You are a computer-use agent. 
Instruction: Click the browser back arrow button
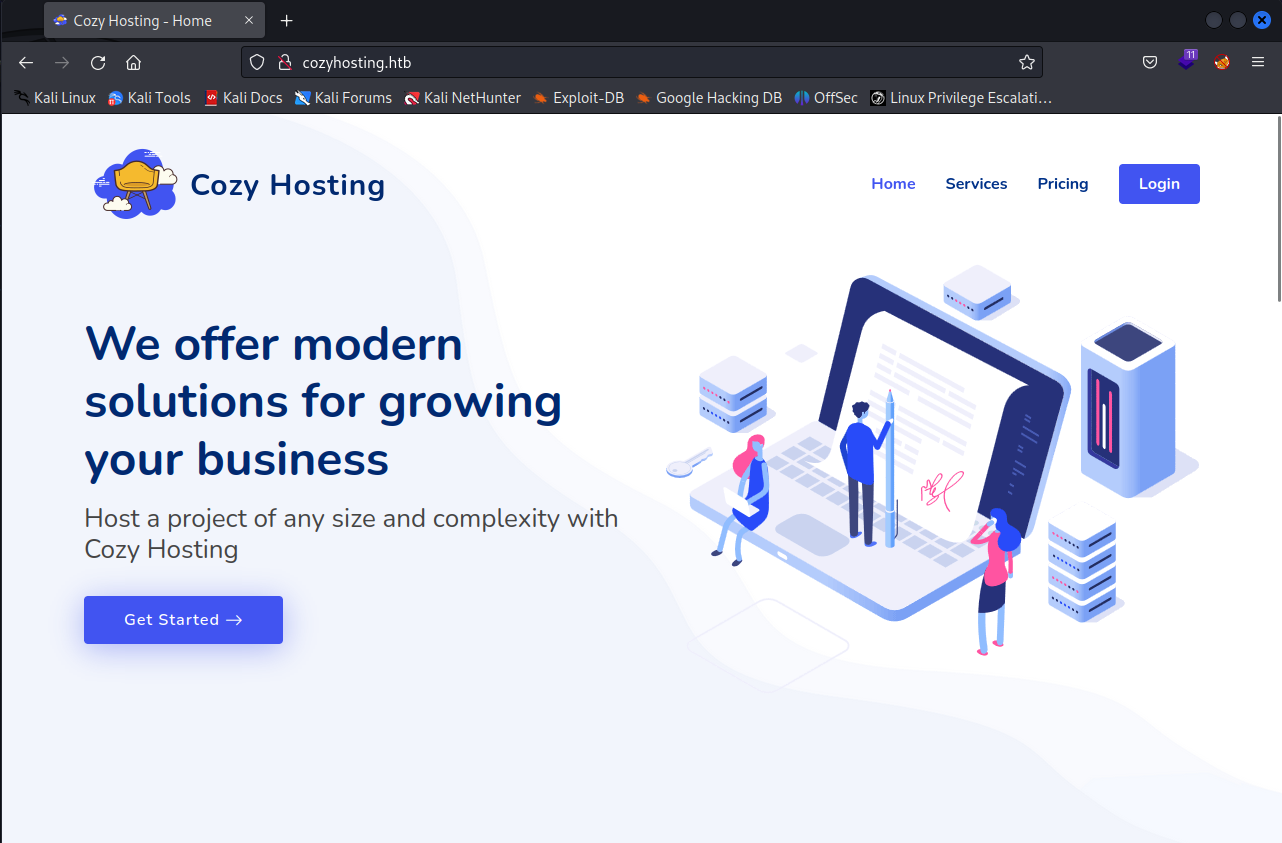26,62
